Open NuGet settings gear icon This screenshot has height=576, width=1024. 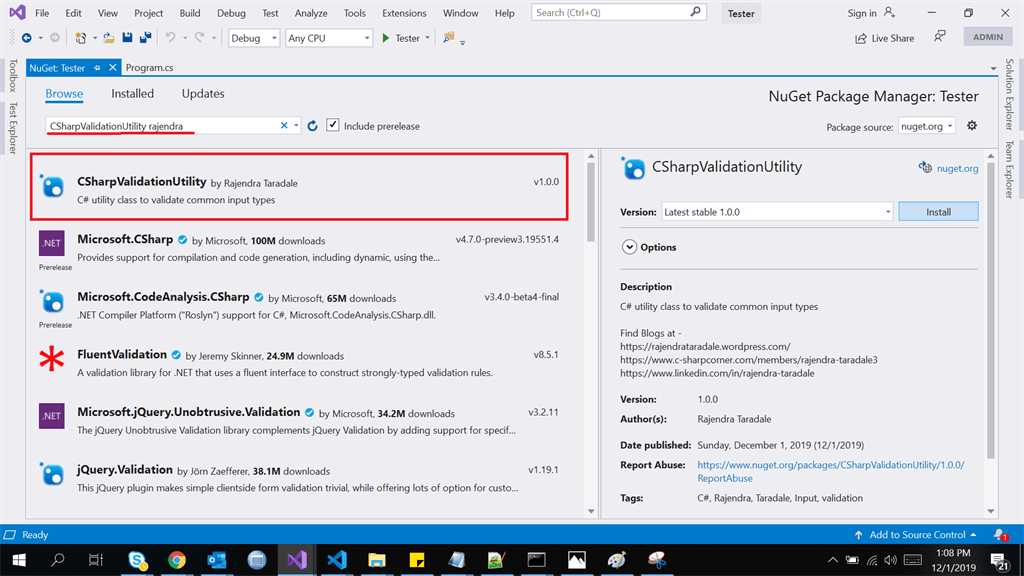972,125
